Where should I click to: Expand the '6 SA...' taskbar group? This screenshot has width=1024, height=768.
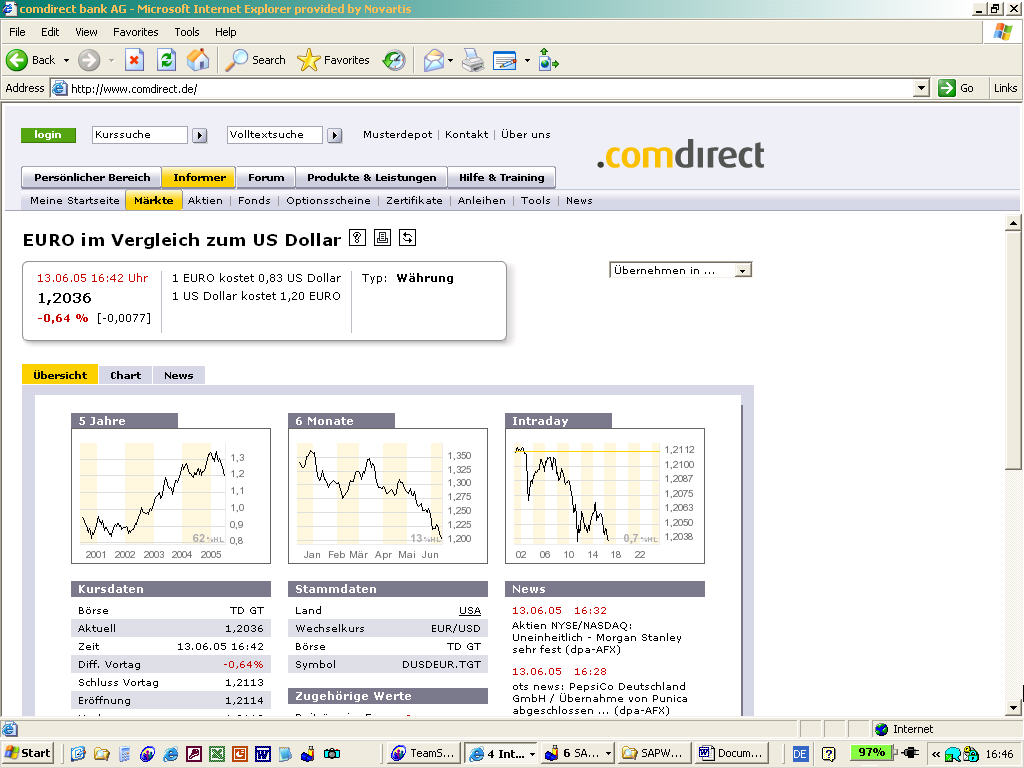(x=608, y=754)
